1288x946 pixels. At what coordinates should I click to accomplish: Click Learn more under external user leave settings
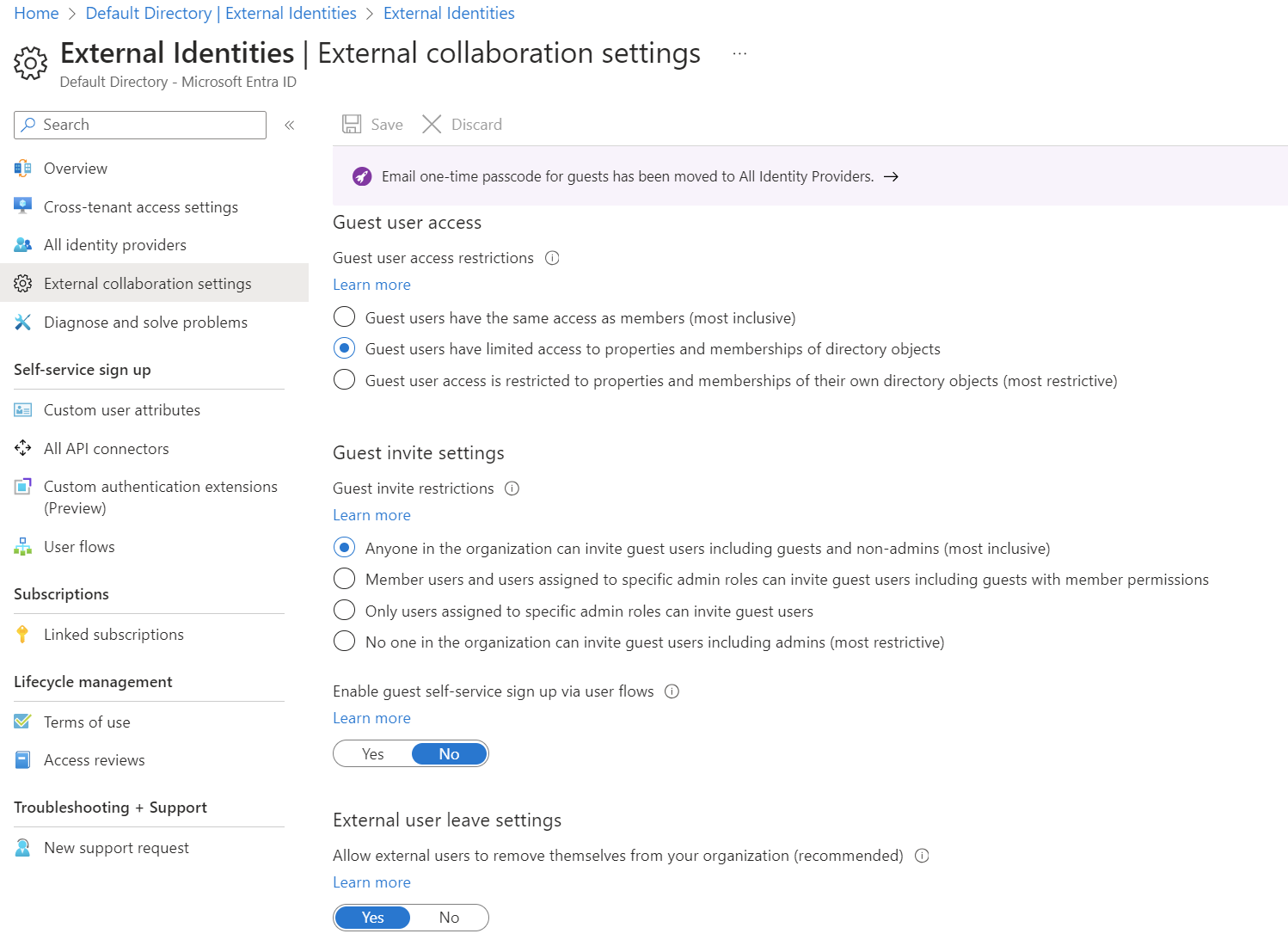click(x=371, y=882)
